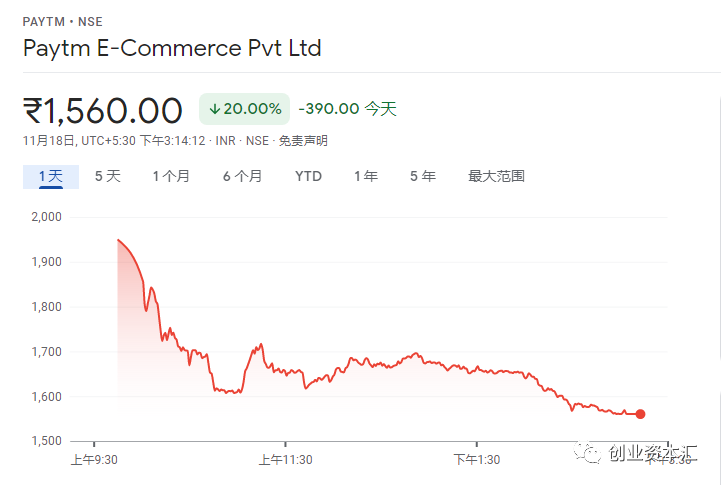Select the YTD range tab
721x485 pixels.
pos(308,176)
